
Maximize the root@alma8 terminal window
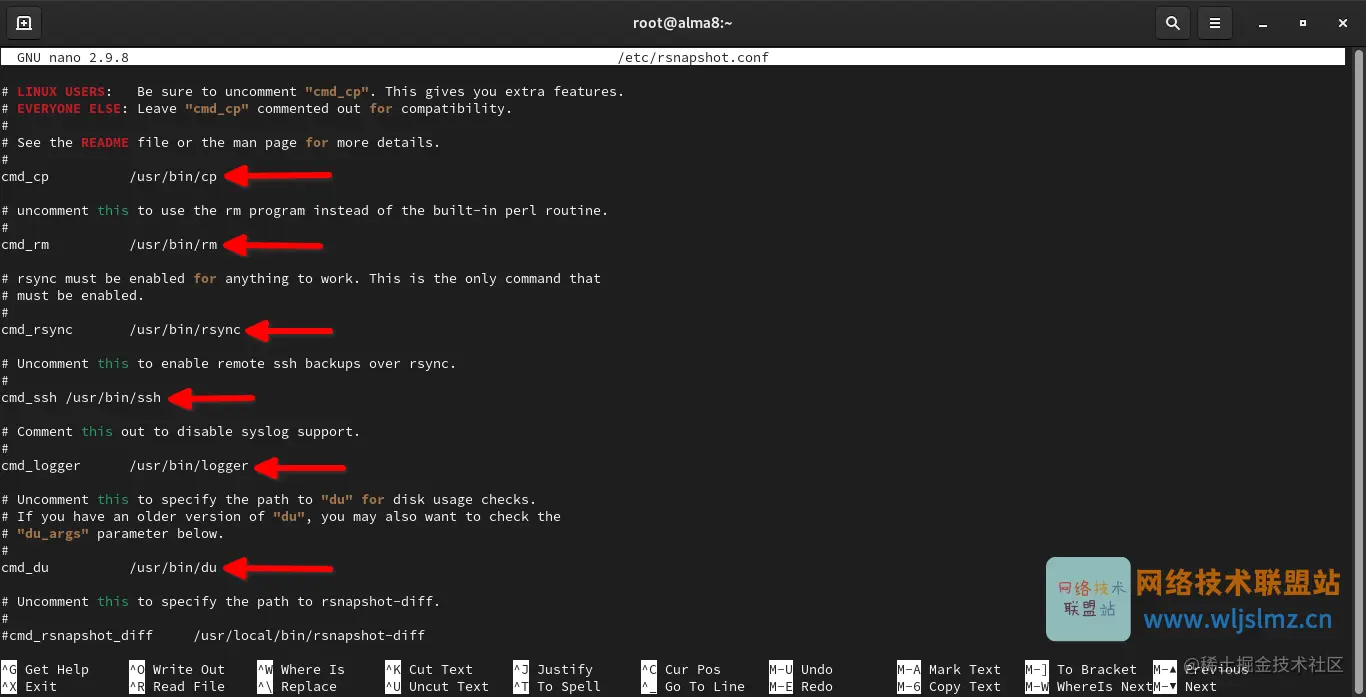click(1302, 22)
